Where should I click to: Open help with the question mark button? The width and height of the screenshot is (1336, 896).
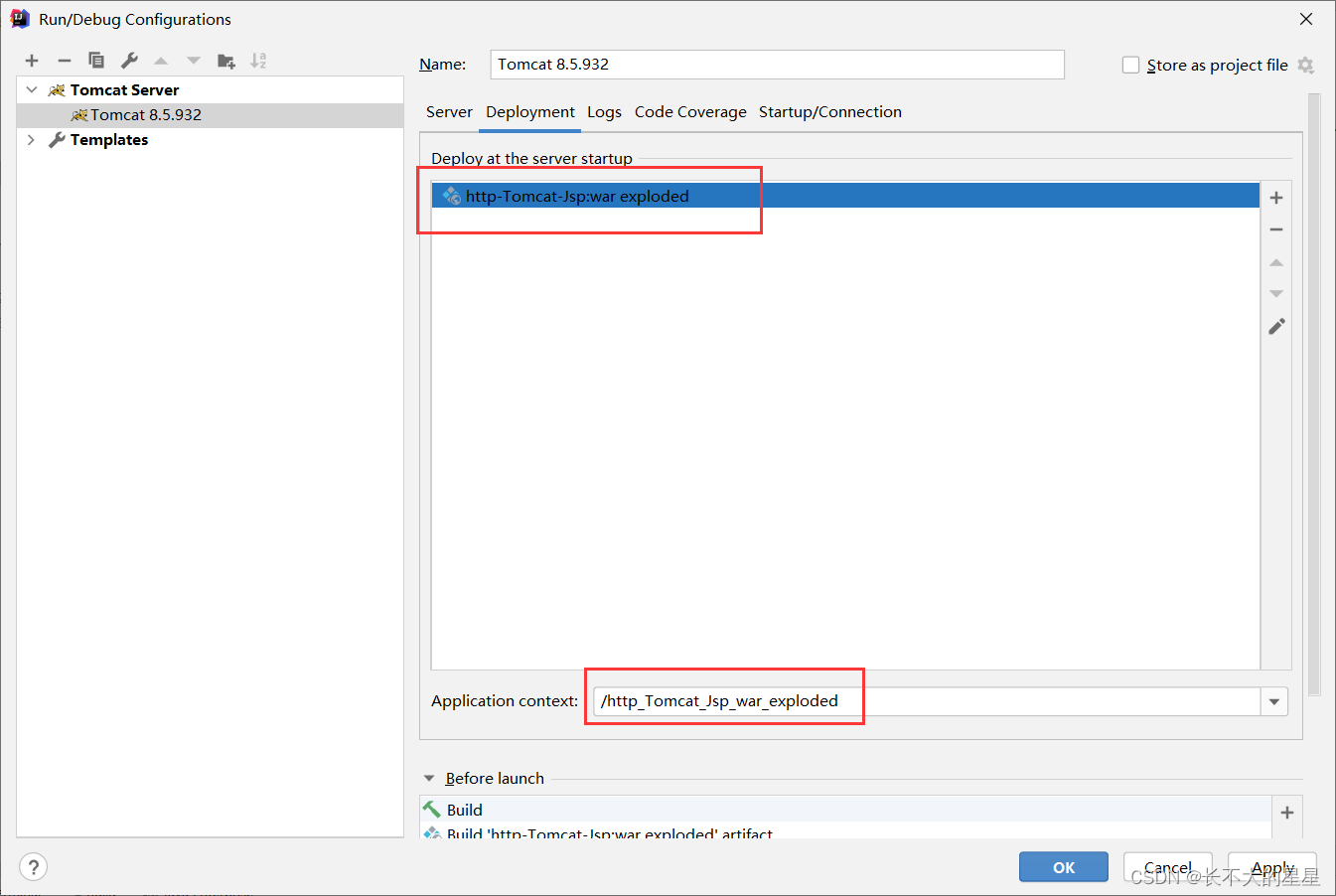[33, 867]
